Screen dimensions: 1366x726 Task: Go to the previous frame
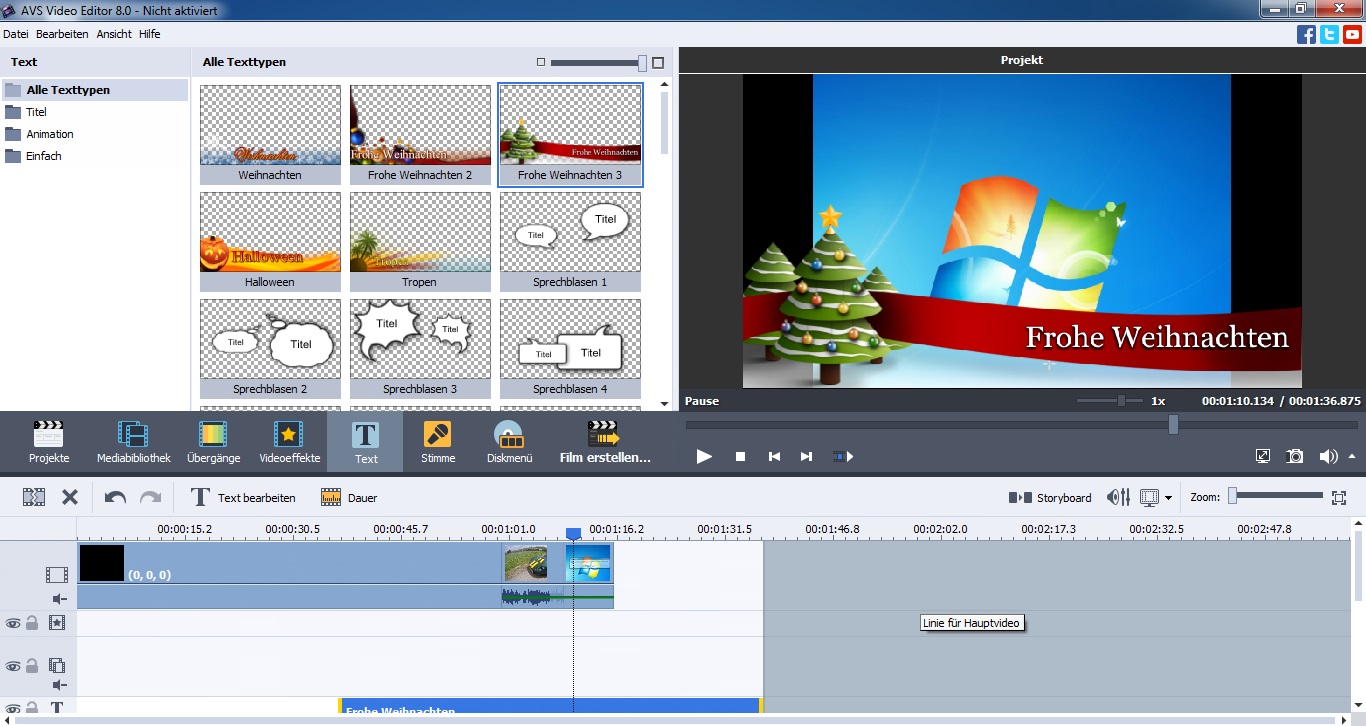tap(774, 456)
